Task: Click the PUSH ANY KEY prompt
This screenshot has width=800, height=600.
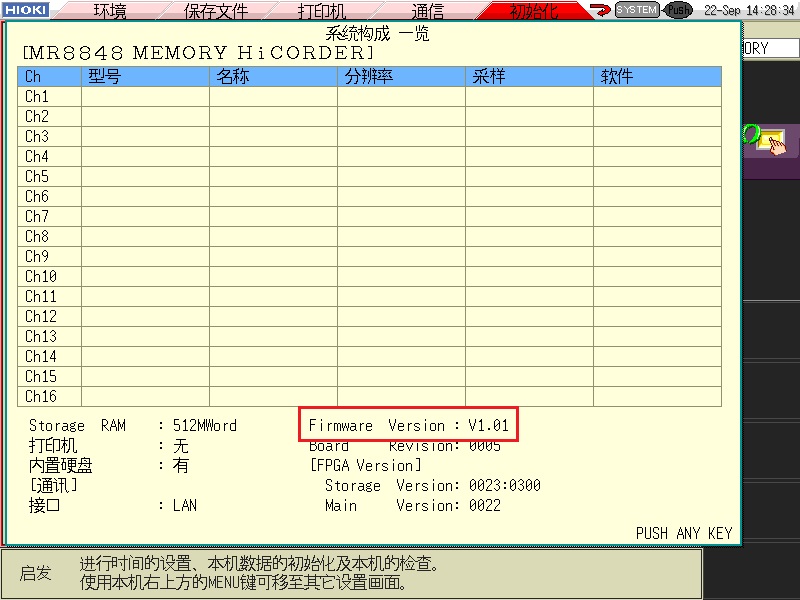Action: pos(683,533)
